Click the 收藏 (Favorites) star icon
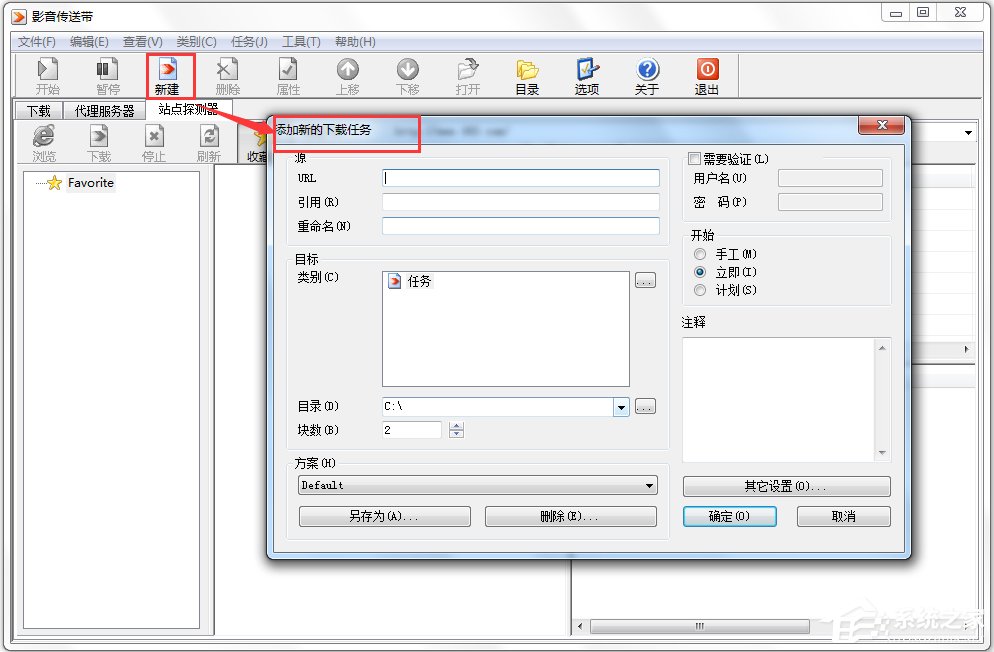 click(256, 143)
